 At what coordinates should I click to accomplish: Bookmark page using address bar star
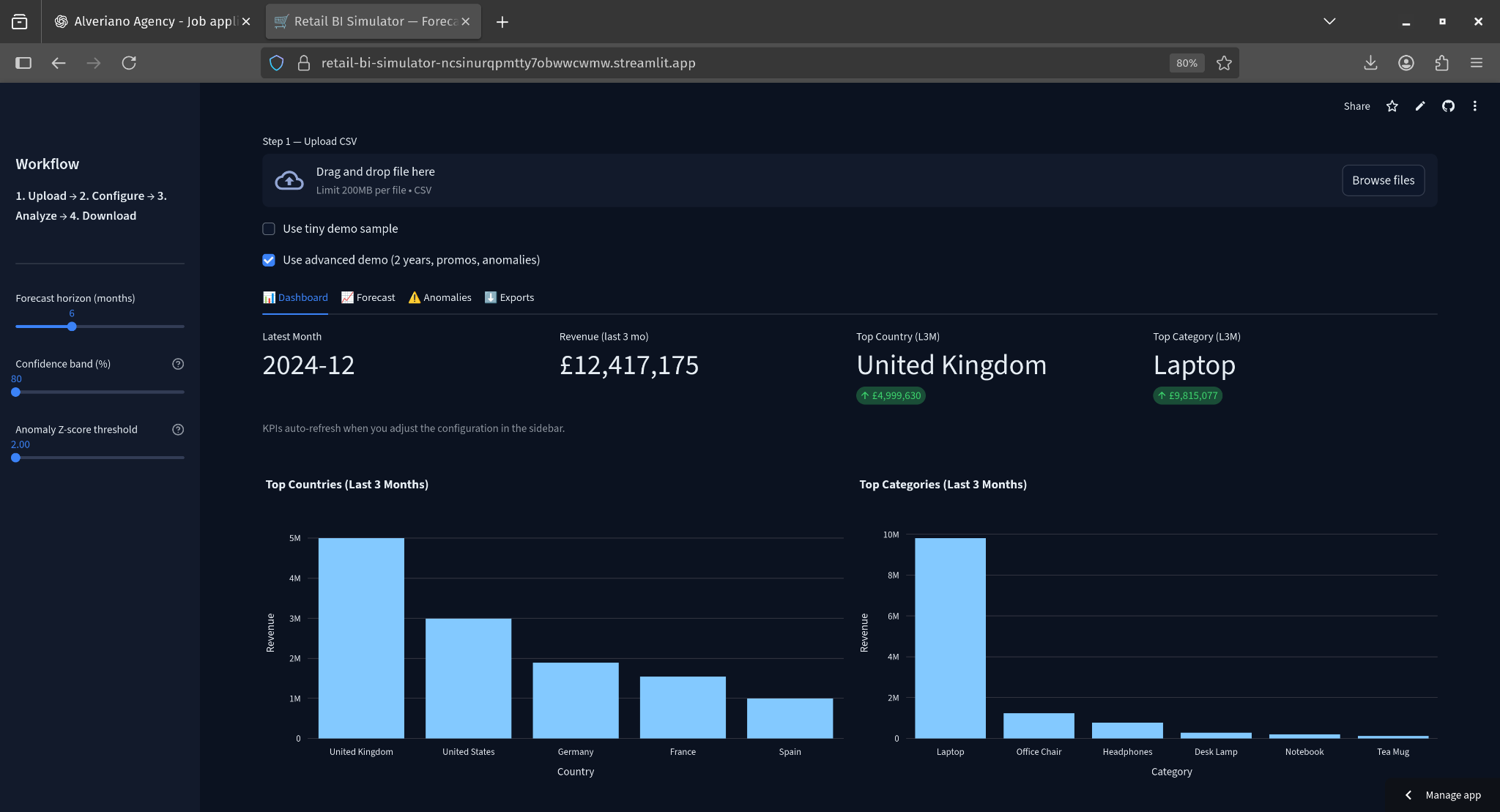(1224, 63)
